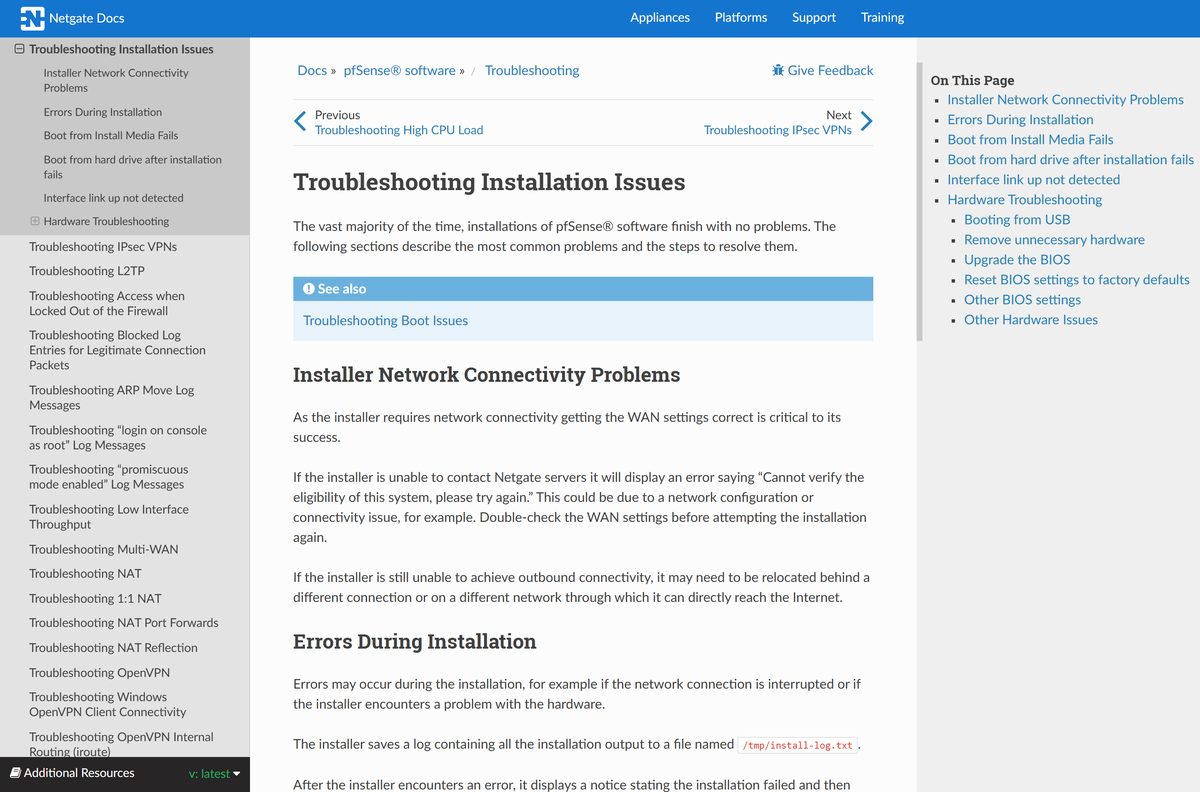Jump to Boot from hard drive on-page link
Image resolution: width=1200 pixels, height=792 pixels.
click(1070, 159)
